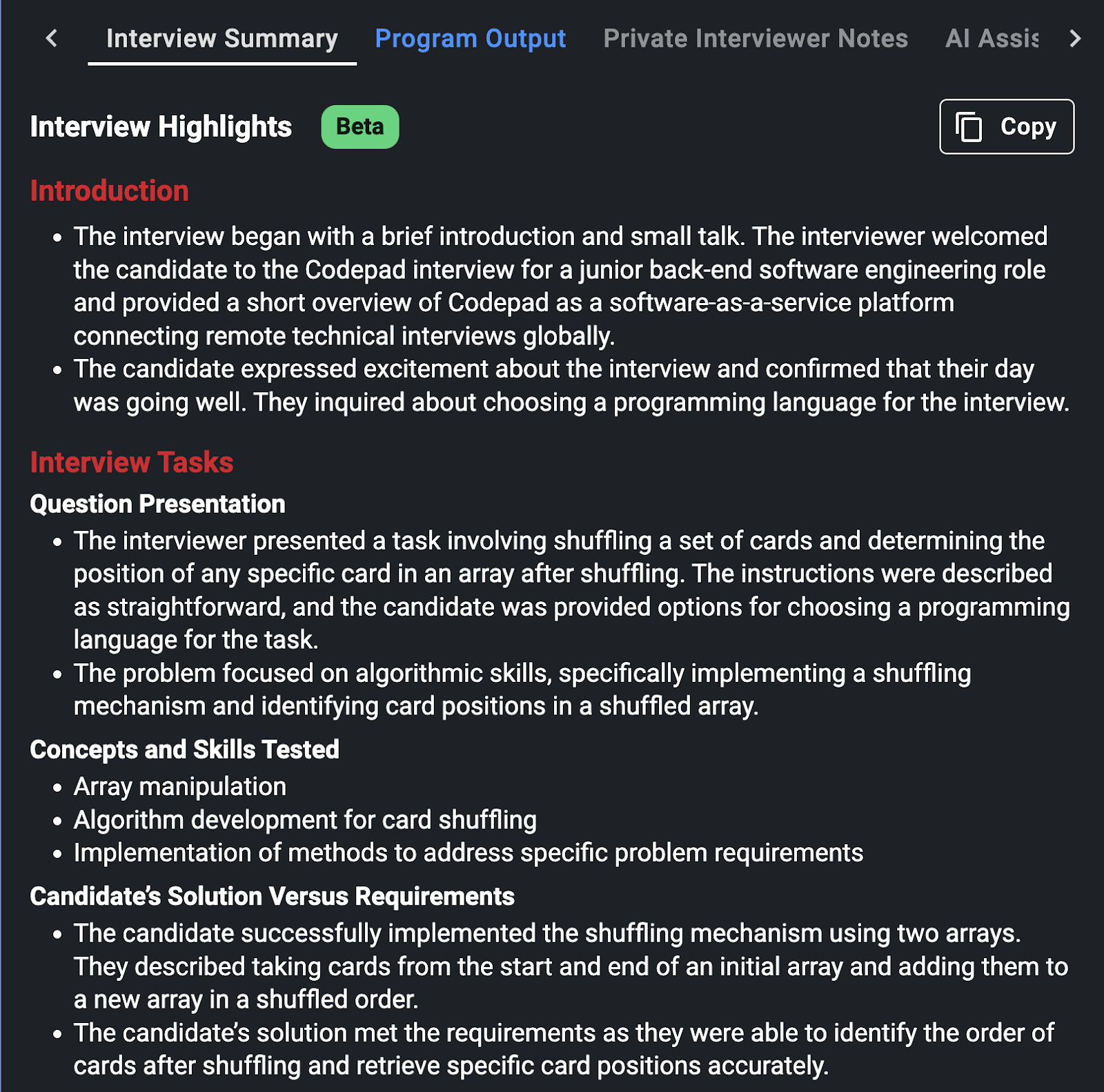Image resolution: width=1104 pixels, height=1092 pixels.
Task: Open the Private Interviewer Notes tab
Action: [755, 39]
